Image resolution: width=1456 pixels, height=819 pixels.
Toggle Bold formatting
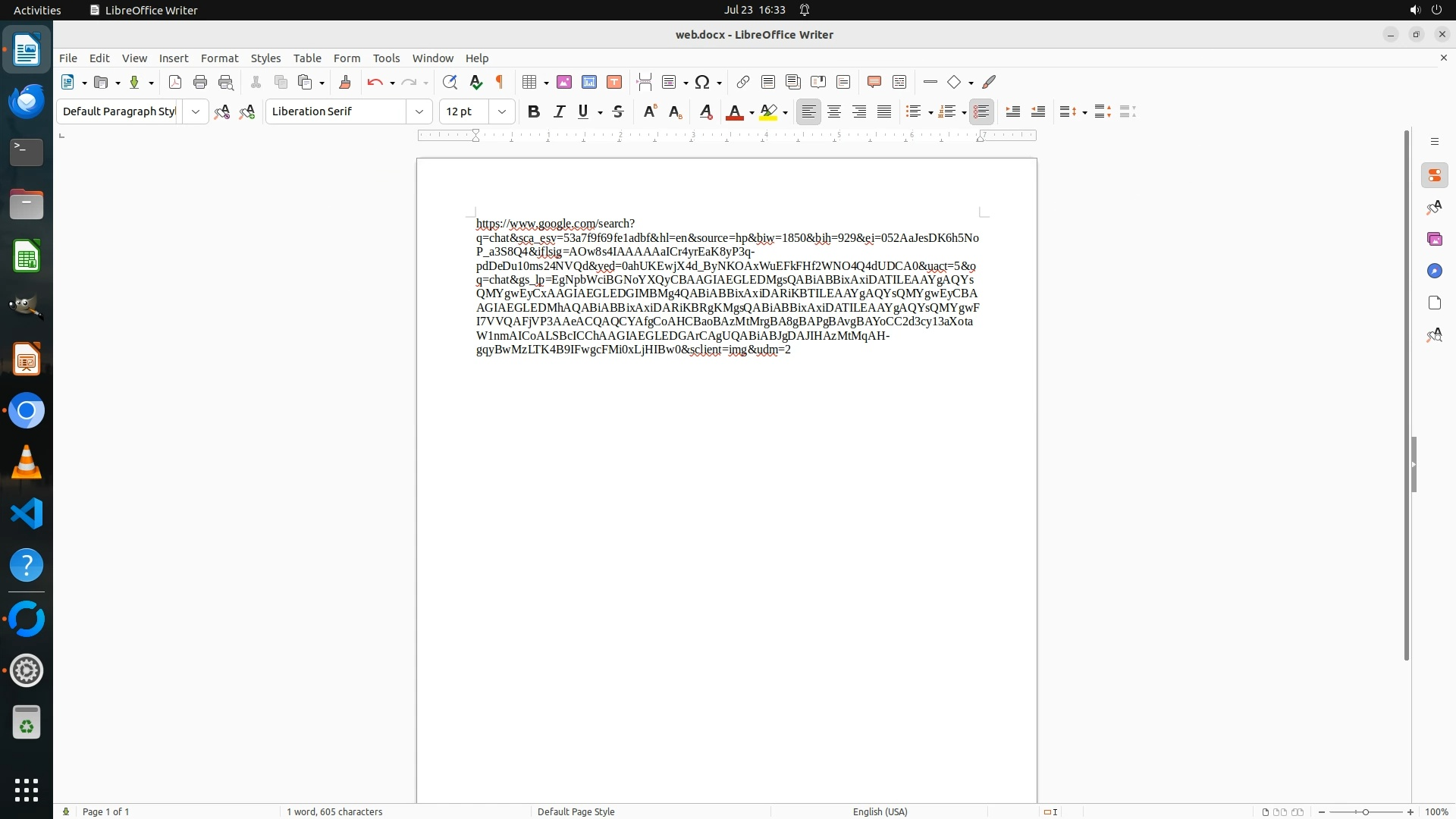(534, 111)
